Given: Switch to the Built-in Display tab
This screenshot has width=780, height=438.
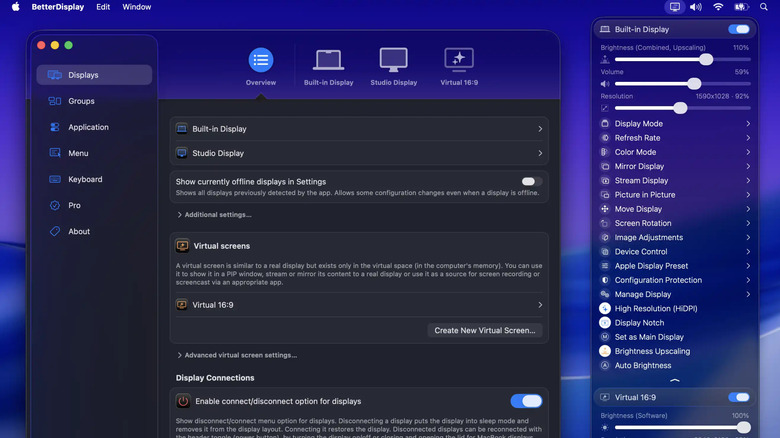Looking at the screenshot, I should pos(328,67).
